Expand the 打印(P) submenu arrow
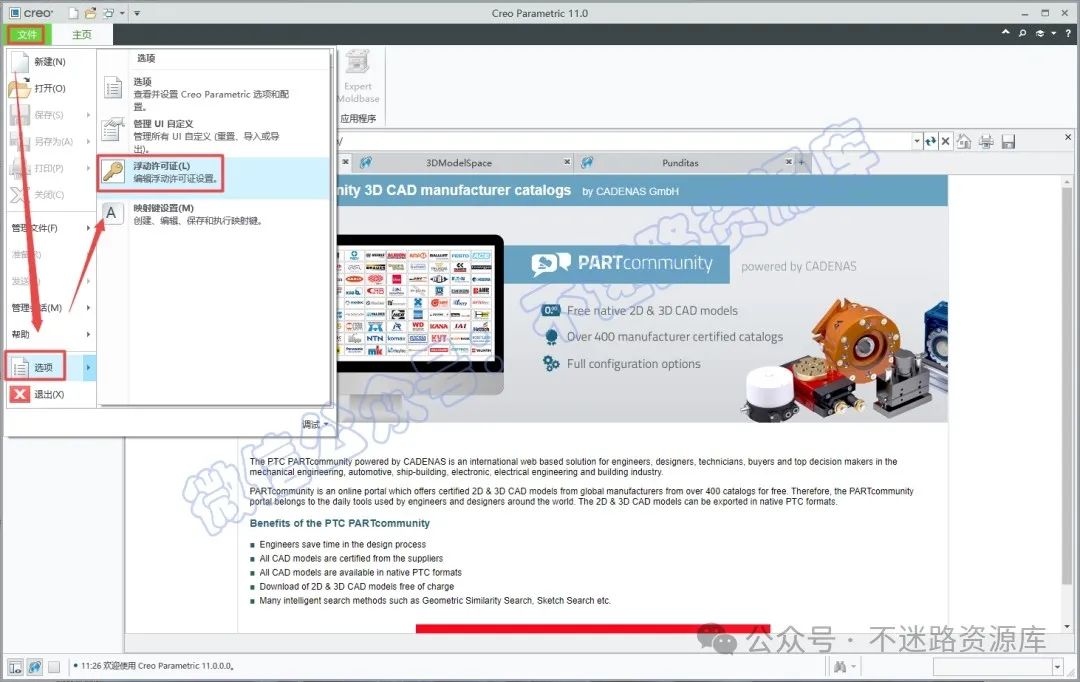1080x682 pixels. [88, 168]
